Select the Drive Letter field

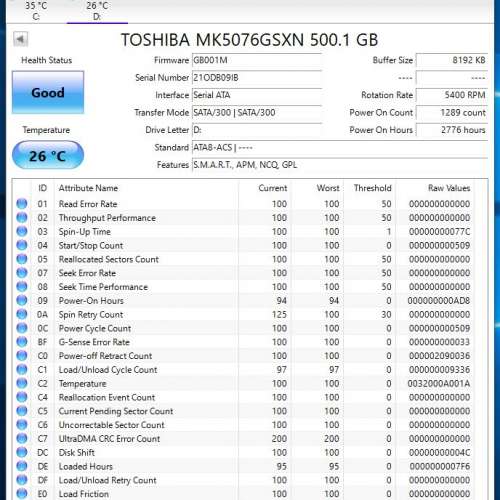tap(257, 130)
